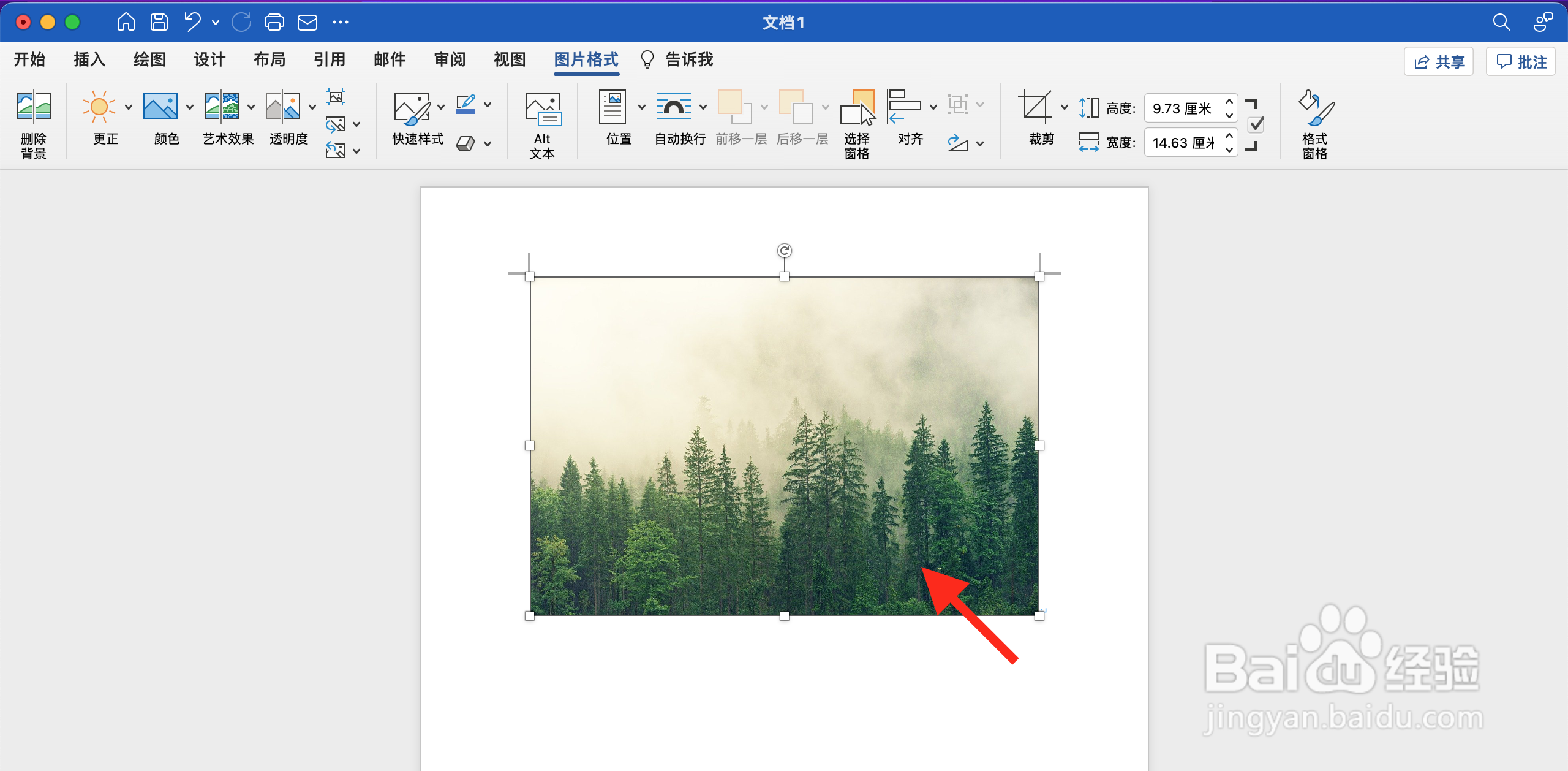The width and height of the screenshot is (1568, 771).
Task: Select the forest picture in document
Action: pyautogui.click(x=785, y=446)
